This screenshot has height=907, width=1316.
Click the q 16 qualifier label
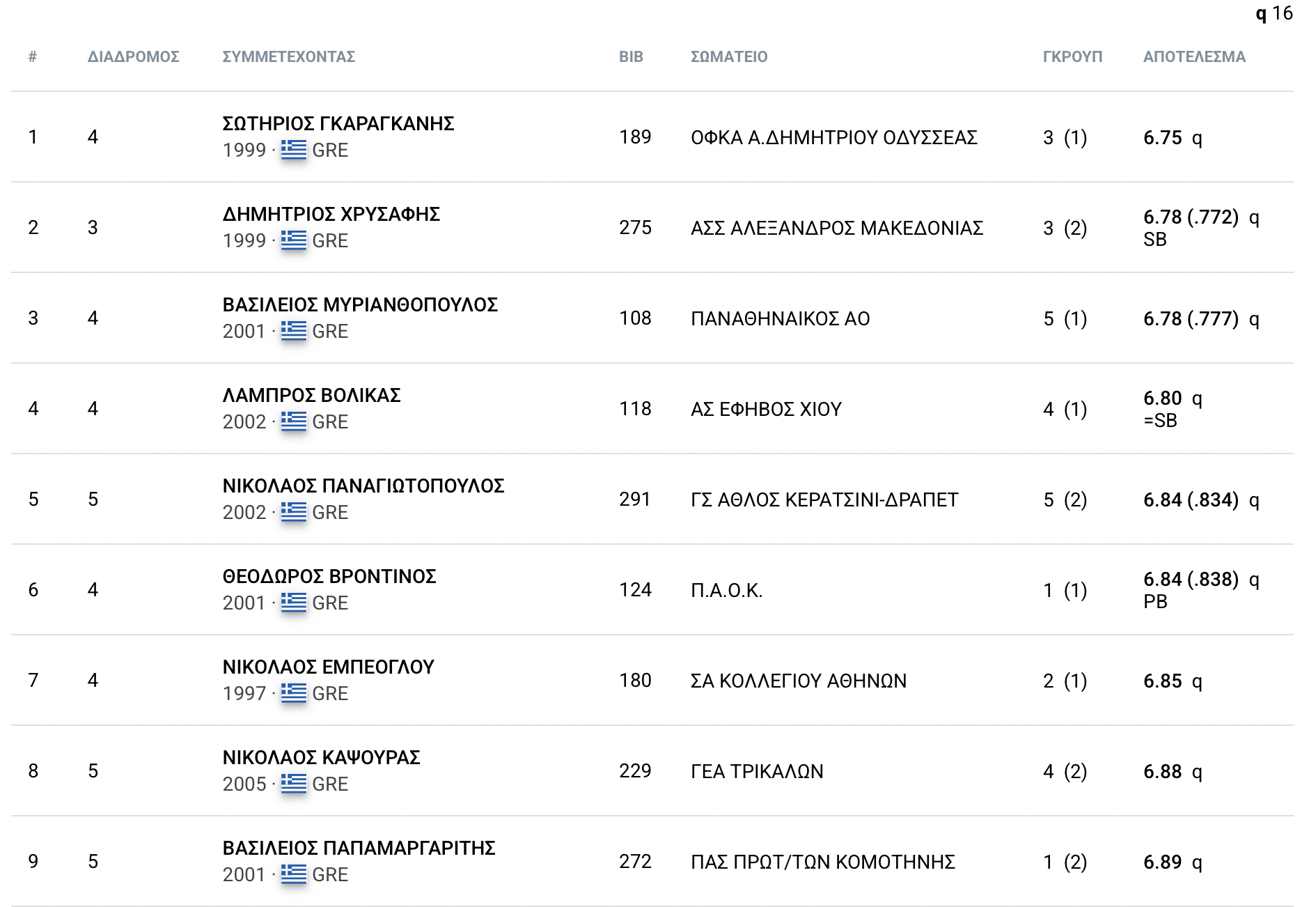click(1274, 13)
